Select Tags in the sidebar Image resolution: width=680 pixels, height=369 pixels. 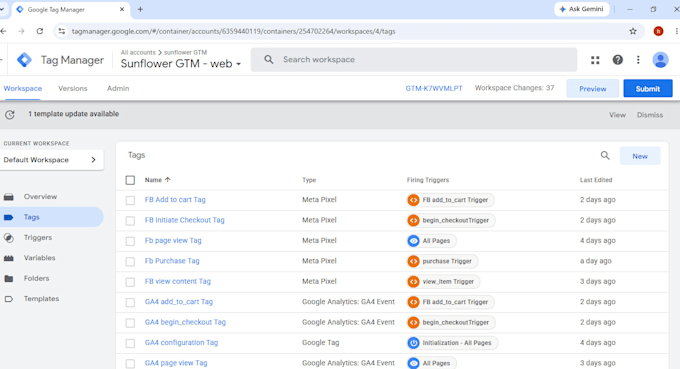(52, 217)
